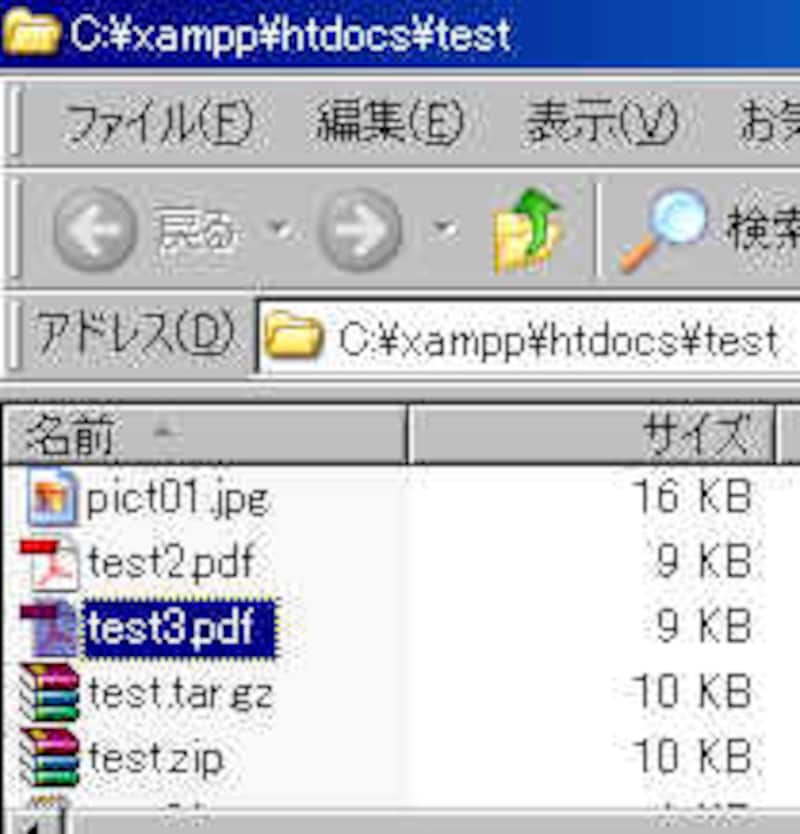Viewport: 800px width, 834px height.
Task: Click the test.tar.gz archive icon
Action: pos(49,692)
